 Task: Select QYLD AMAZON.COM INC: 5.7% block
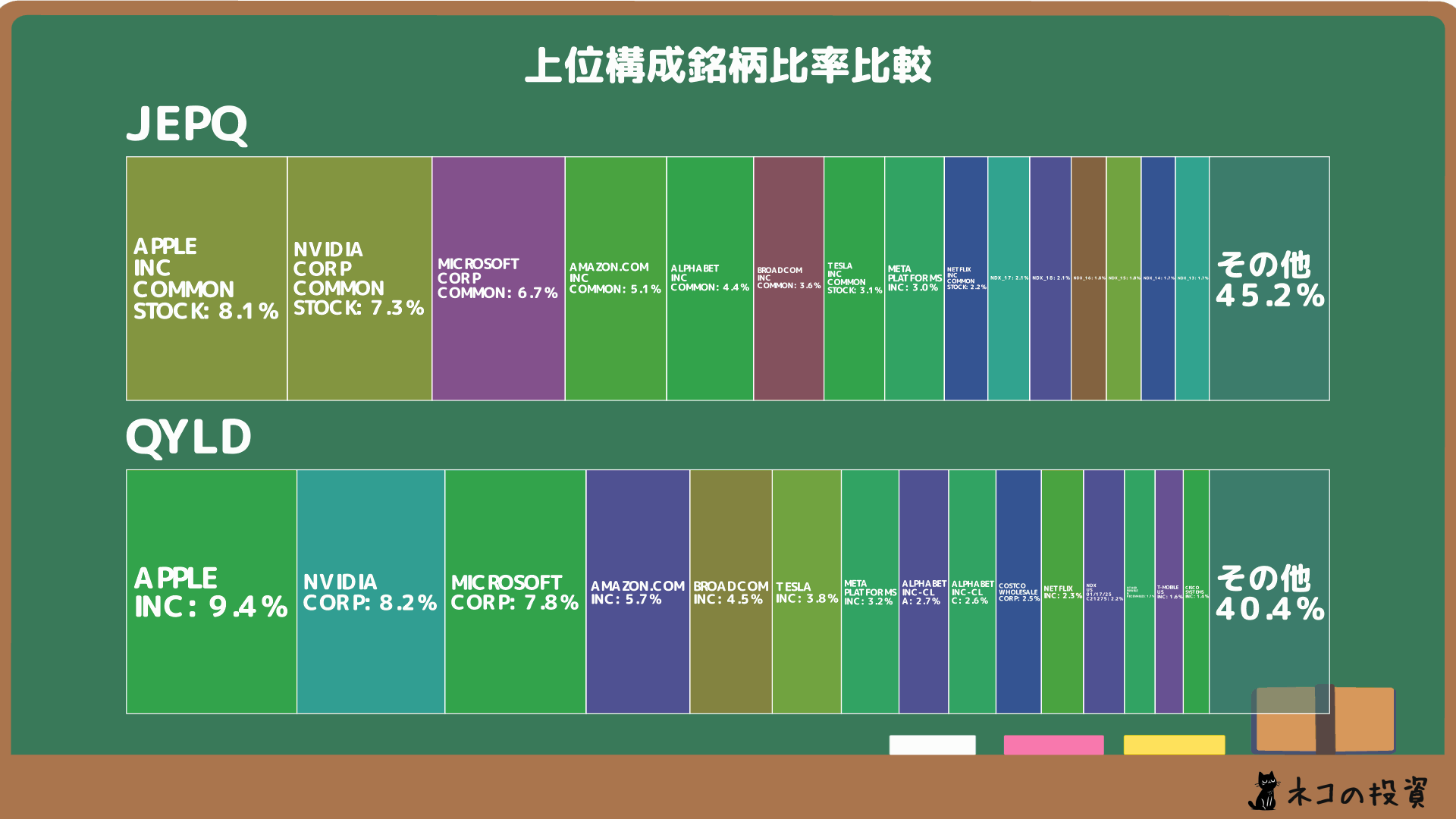pyautogui.click(x=638, y=591)
